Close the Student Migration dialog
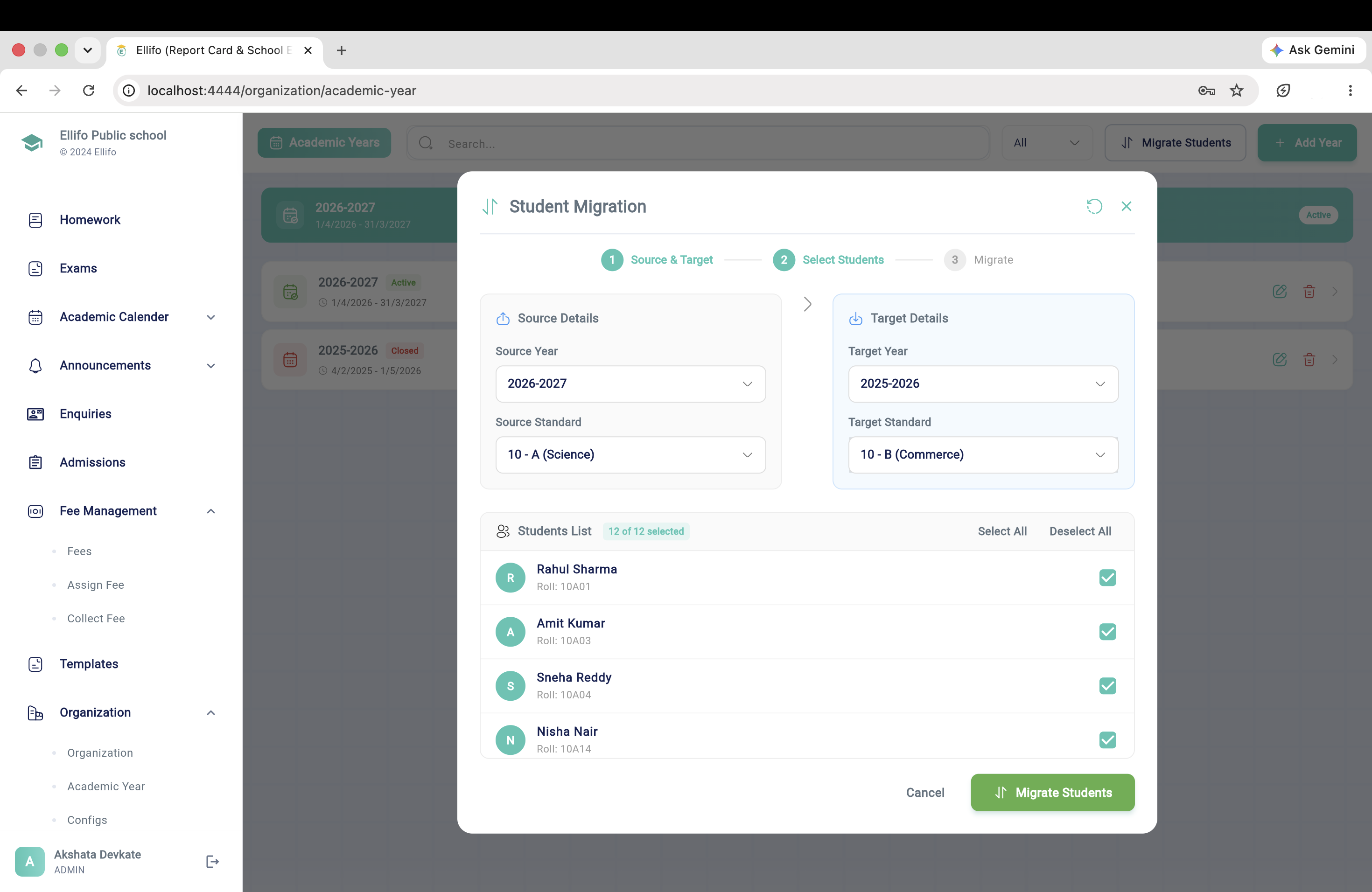The width and height of the screenshot is (1372, 892). (1127, 206)
